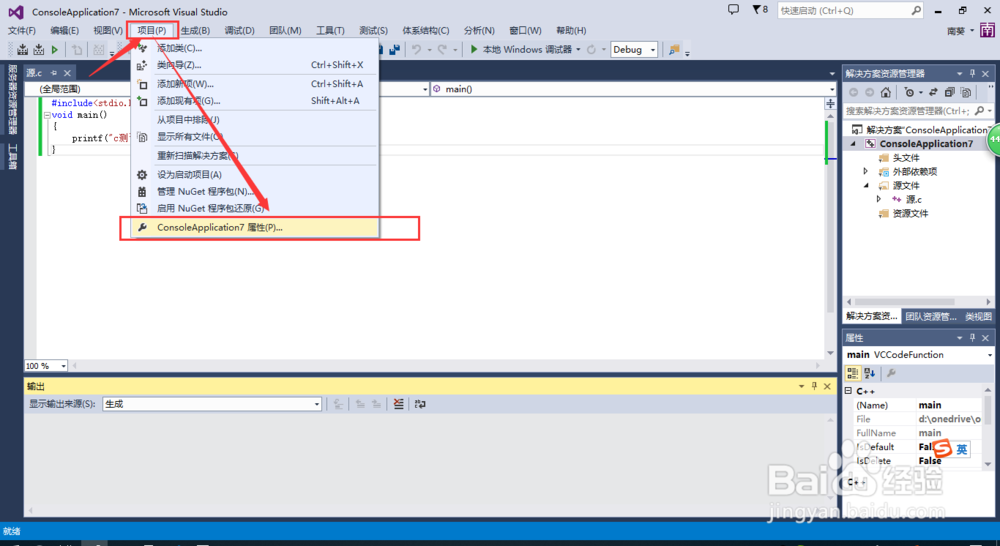This screenshot has width=1000, height=546.
Task: Click the Solution Explorer search field
Action: [x=918, y=111]
